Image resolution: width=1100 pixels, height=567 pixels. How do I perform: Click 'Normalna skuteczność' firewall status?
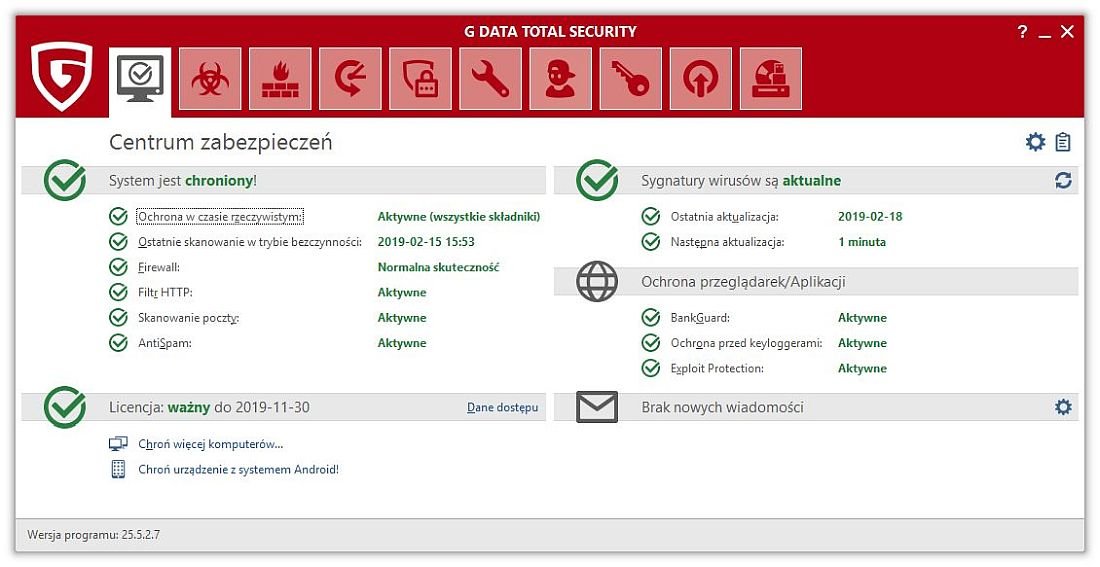[x=438, y=267]
